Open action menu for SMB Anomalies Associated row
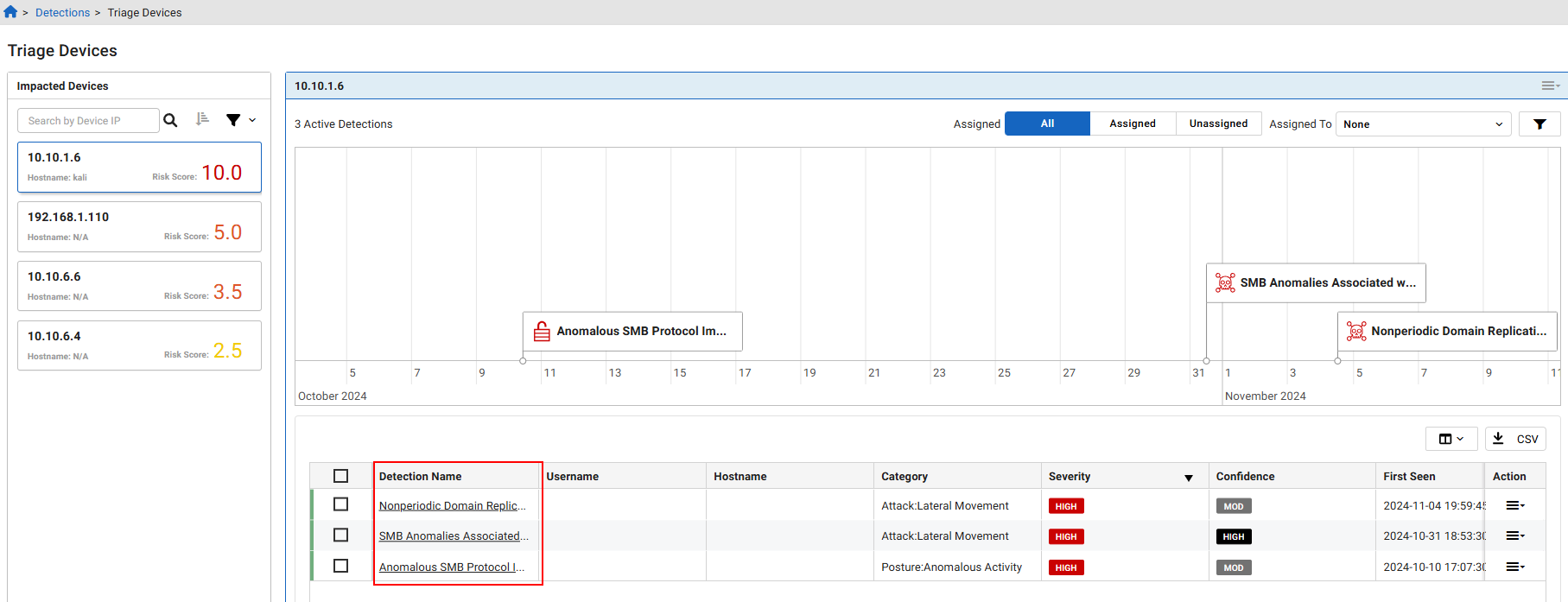 click(1515, 535)
